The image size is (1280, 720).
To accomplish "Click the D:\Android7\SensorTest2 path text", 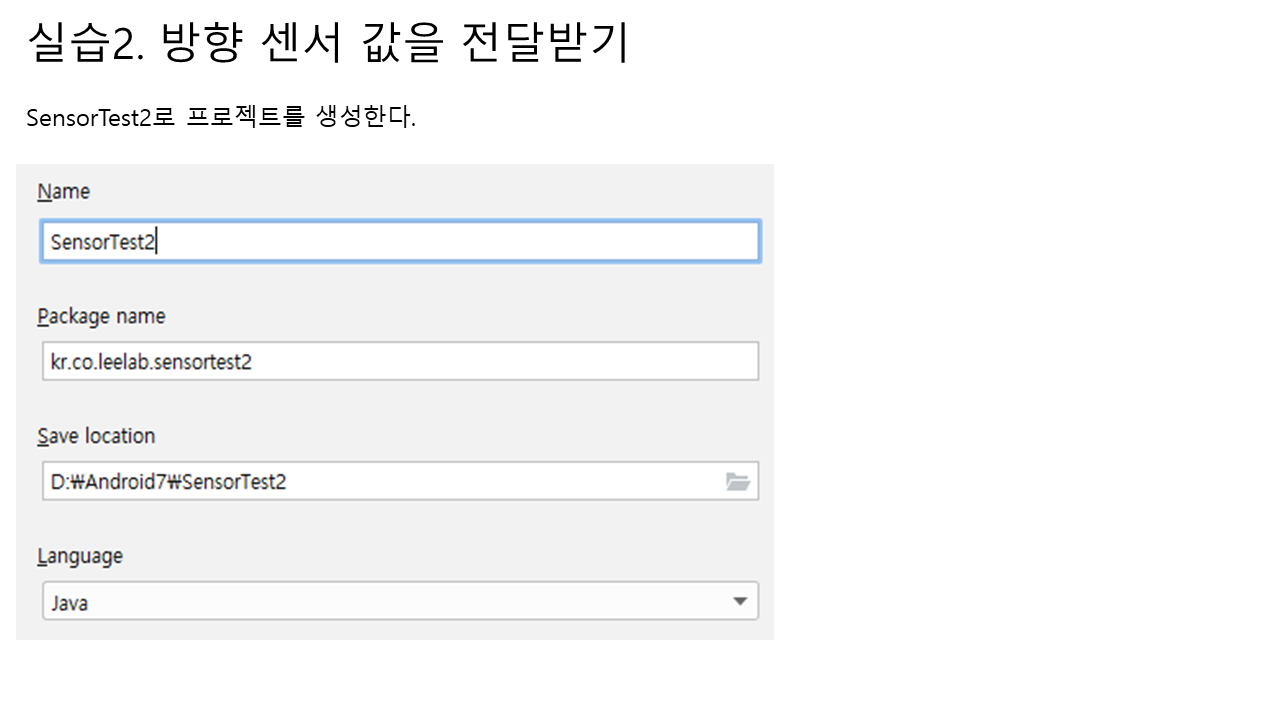I will click(x=168, y=483).
